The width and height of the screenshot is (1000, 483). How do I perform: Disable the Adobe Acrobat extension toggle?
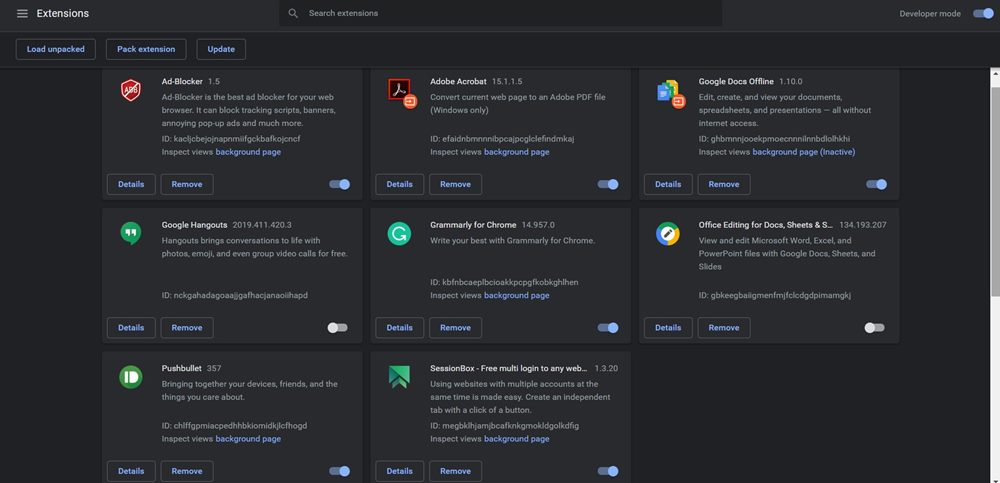(608, 184)
